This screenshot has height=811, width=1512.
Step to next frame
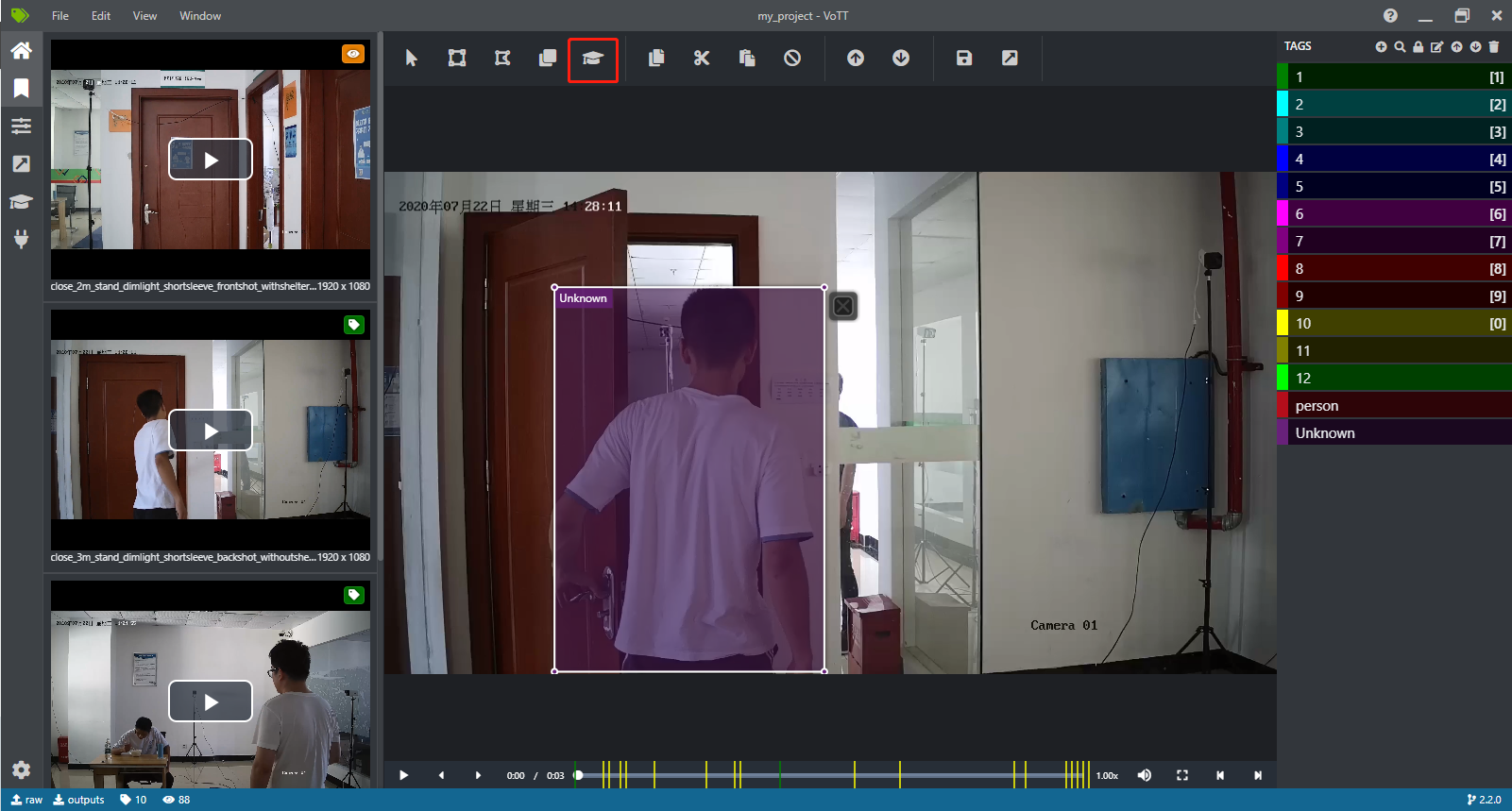(x=478, y=775)
